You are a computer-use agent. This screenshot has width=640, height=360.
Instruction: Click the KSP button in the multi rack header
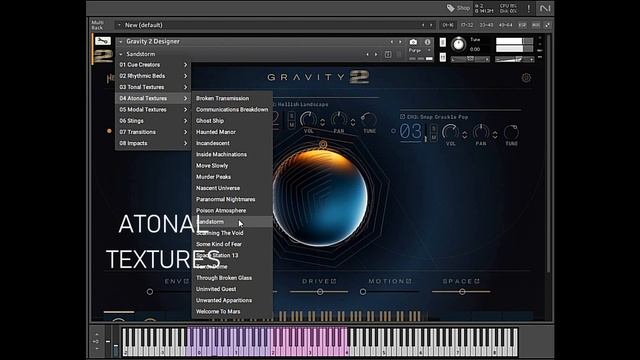(x=522, y=25)
